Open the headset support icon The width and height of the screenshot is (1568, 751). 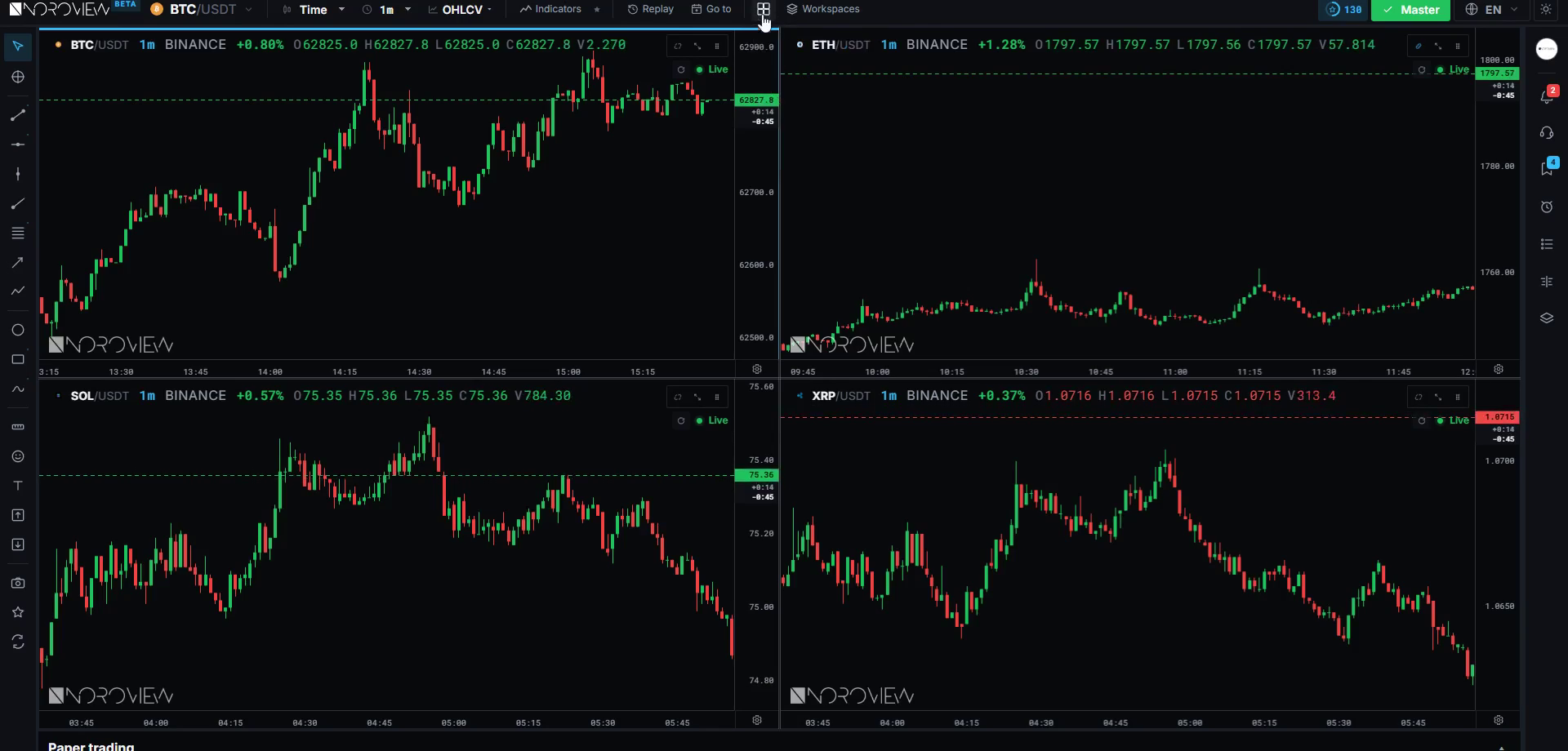pos(1547,132)
